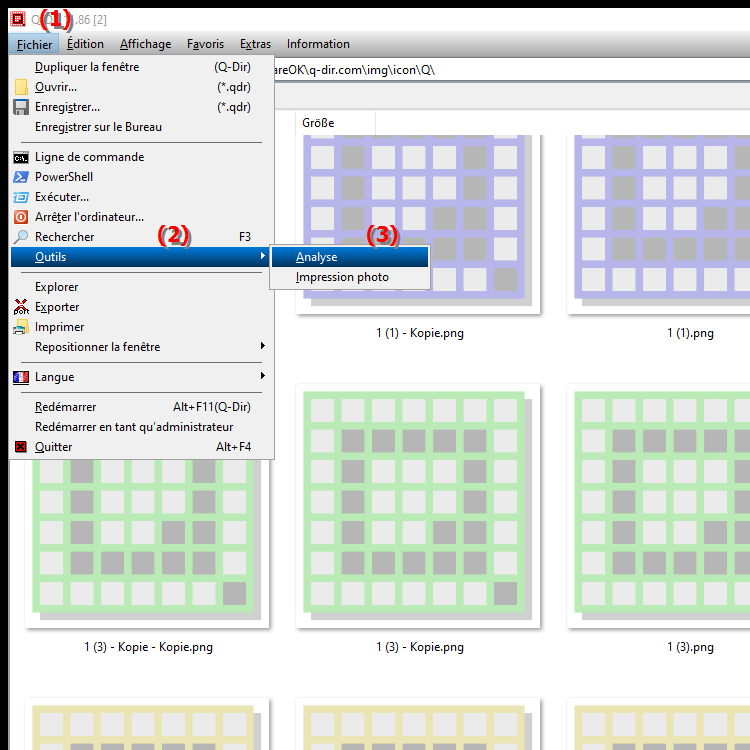Click the Q-Dir application icon in title bar
The width and height of the screenshot is (750, 750).
coord(18,19)
